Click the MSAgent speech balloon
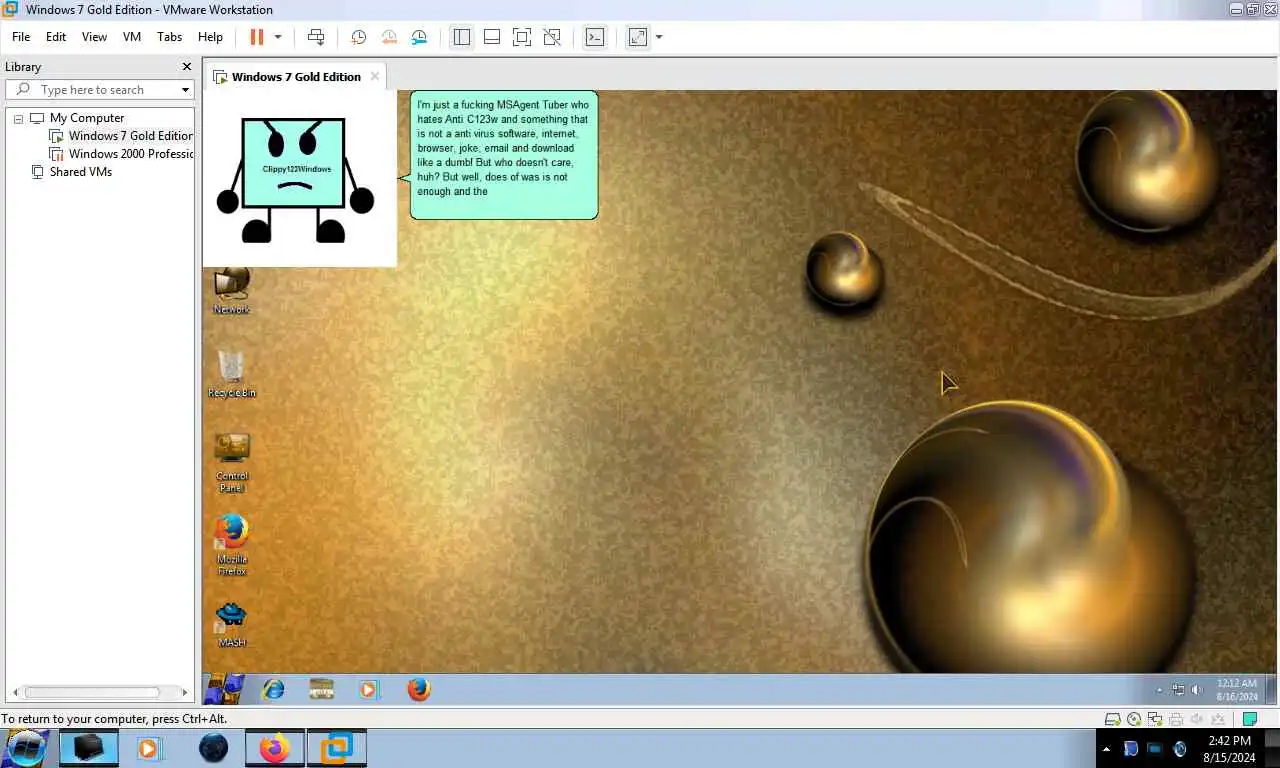Image resolution: width=1280 pixels, height=768 pixels. (x=503, y=155)
